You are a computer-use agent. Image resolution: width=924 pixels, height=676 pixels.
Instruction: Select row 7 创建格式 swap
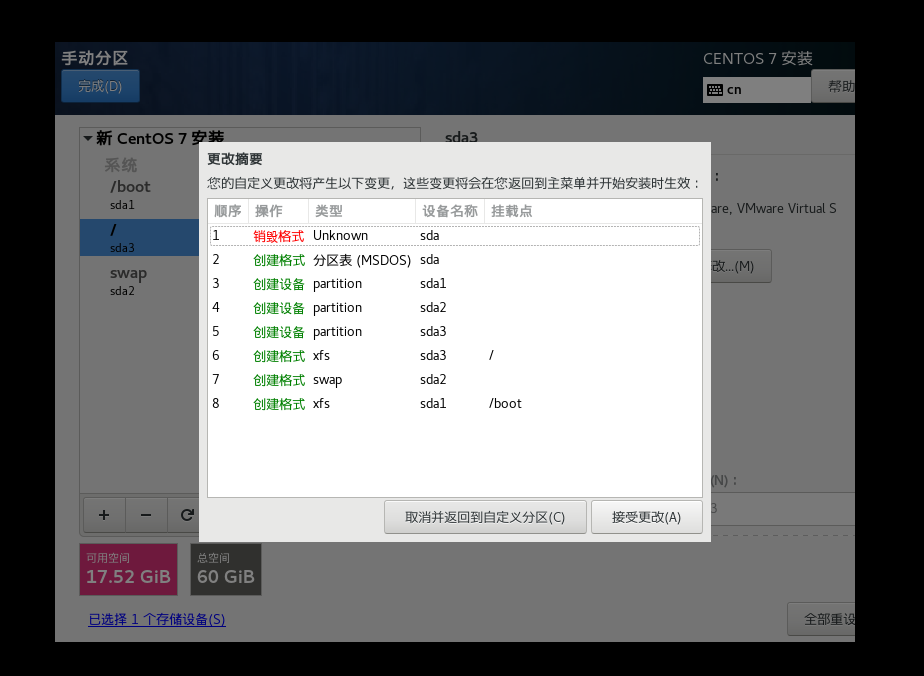tap(455, 380)
